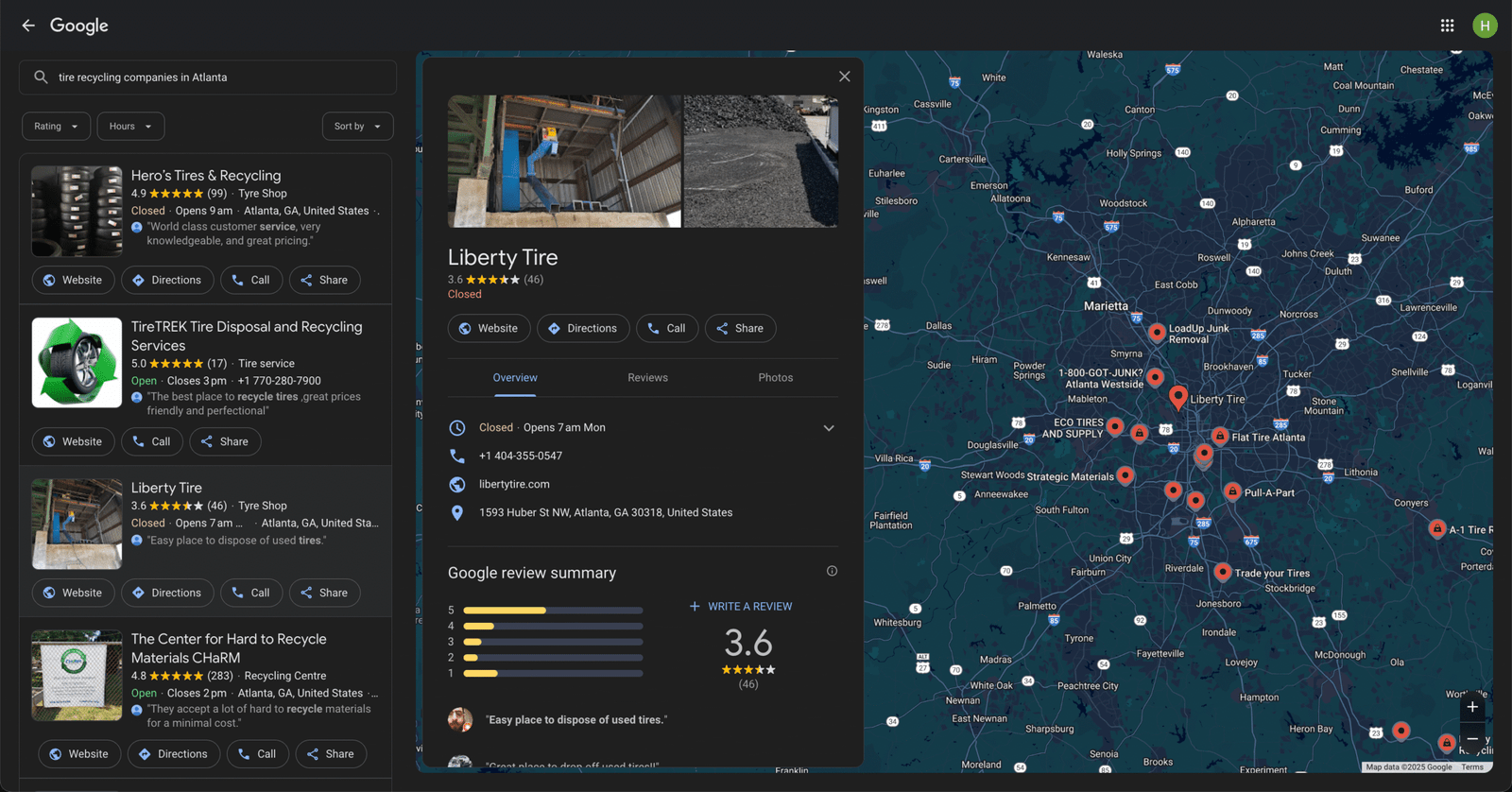Open the review summary info icon
The height and width of the screenshot is (792, 1512).
[832, 571]
